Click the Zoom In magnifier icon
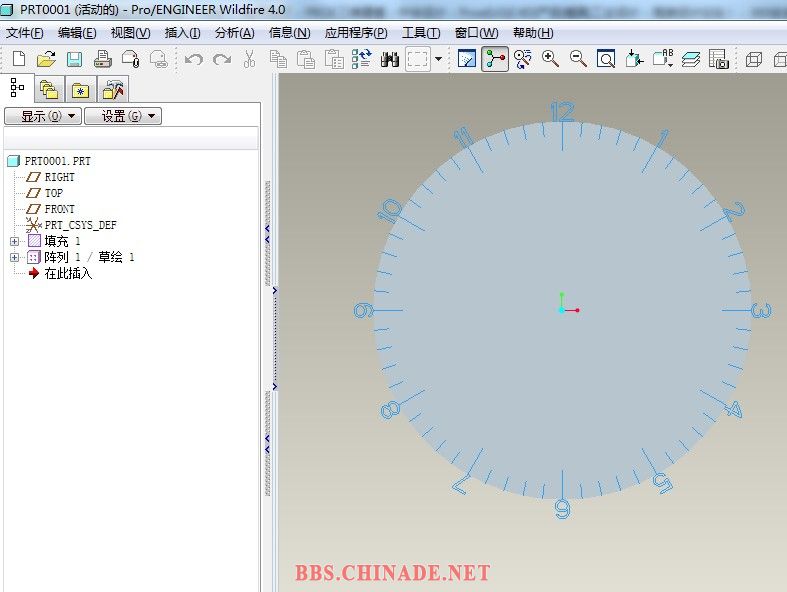 pos(550,59)
